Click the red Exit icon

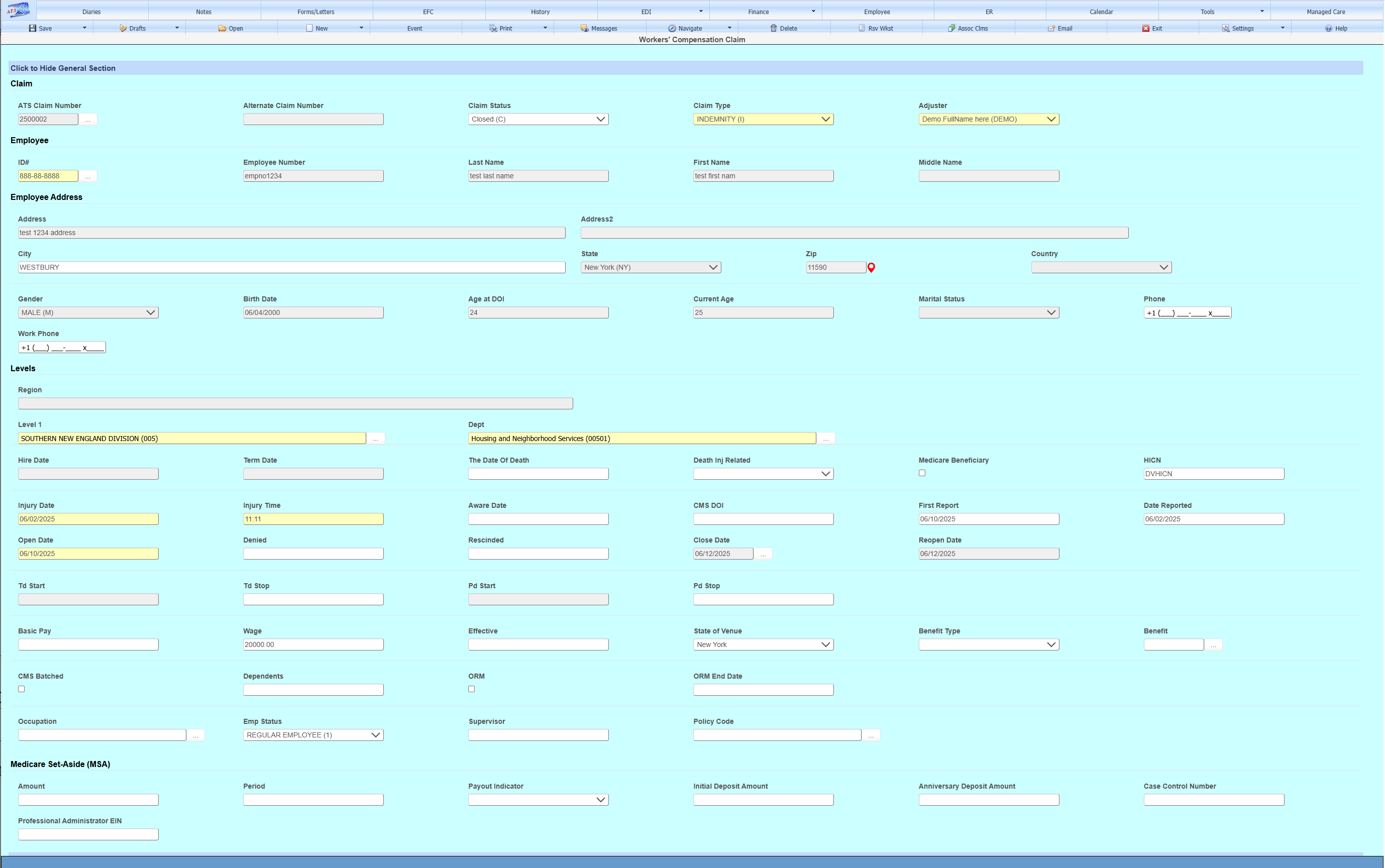[1145, 28]
